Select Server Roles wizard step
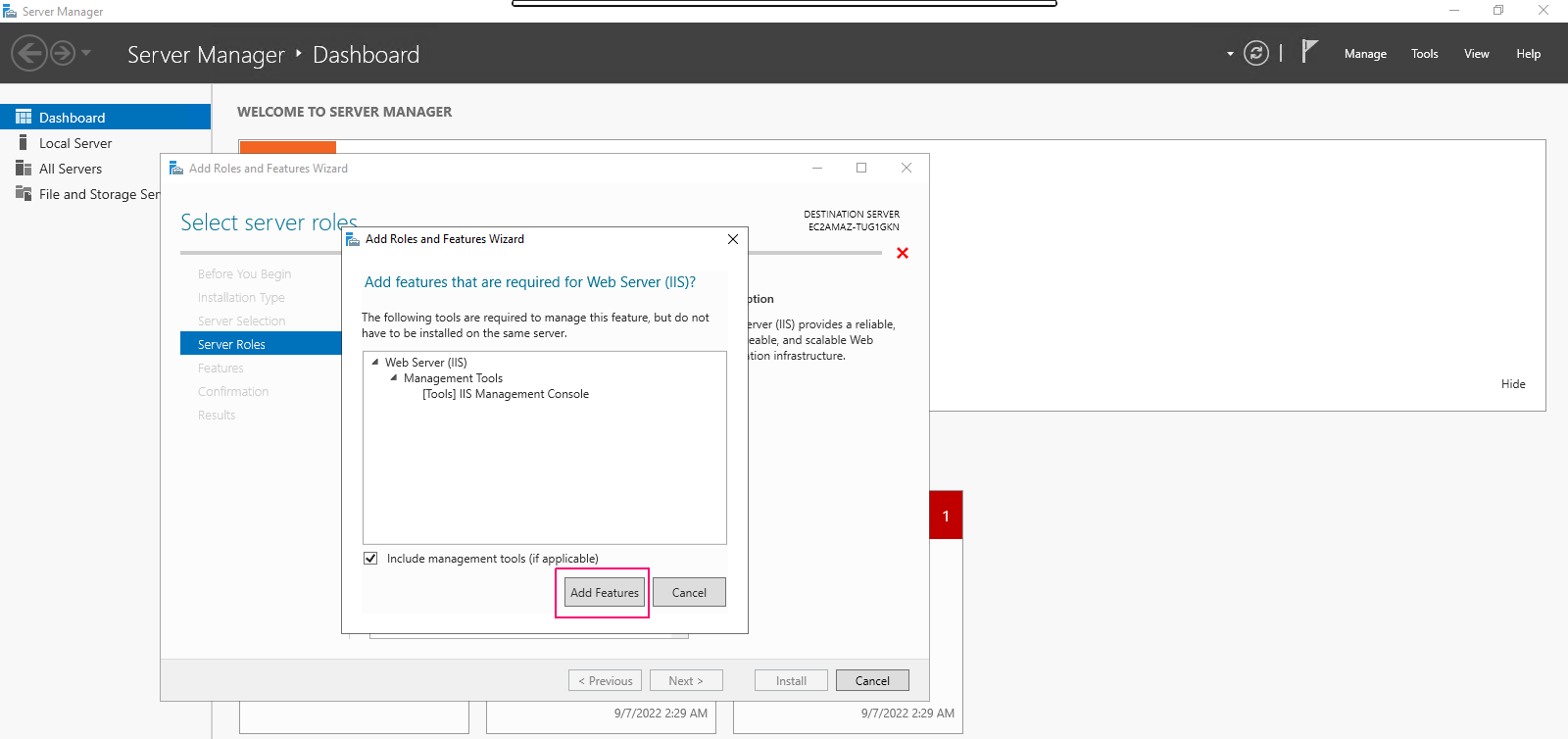This screenshot has width=1568, height=739. tap(261, 344)
